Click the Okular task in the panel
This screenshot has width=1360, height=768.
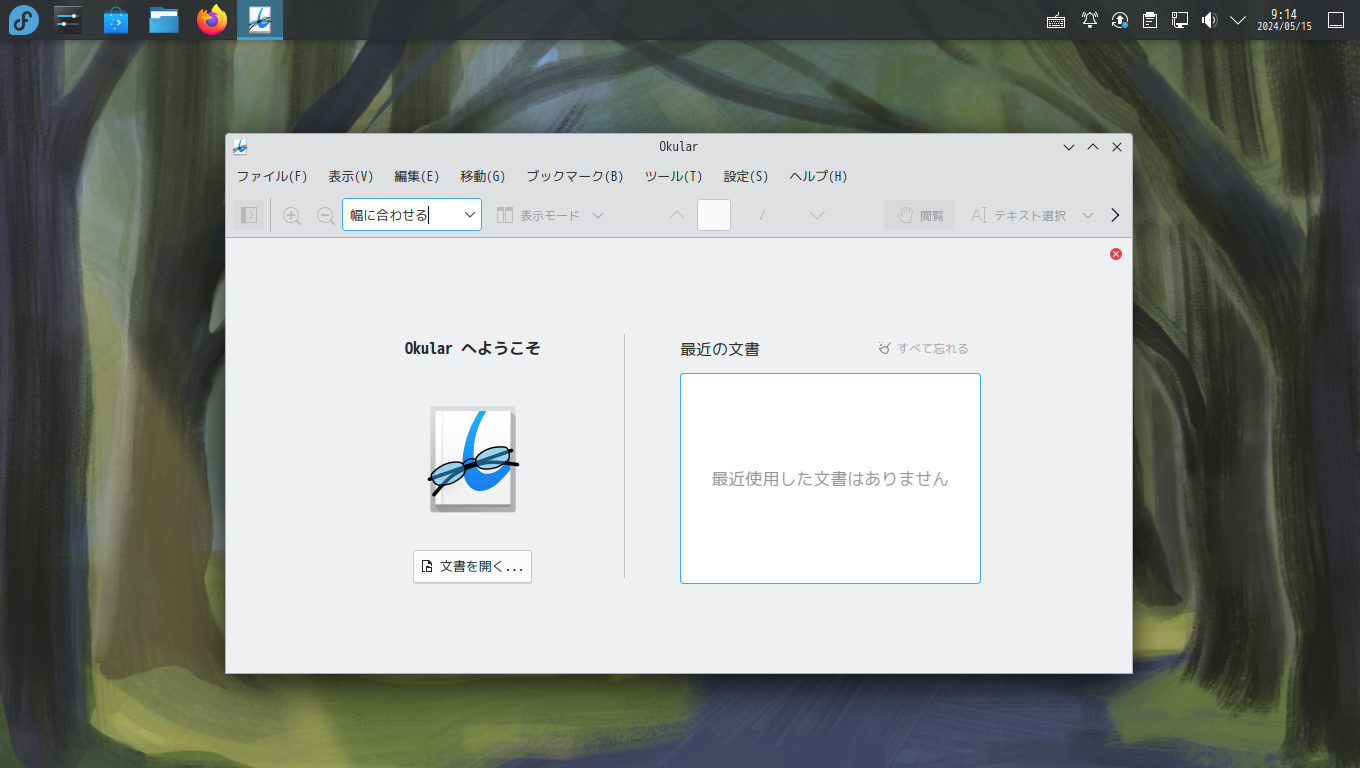260,20
